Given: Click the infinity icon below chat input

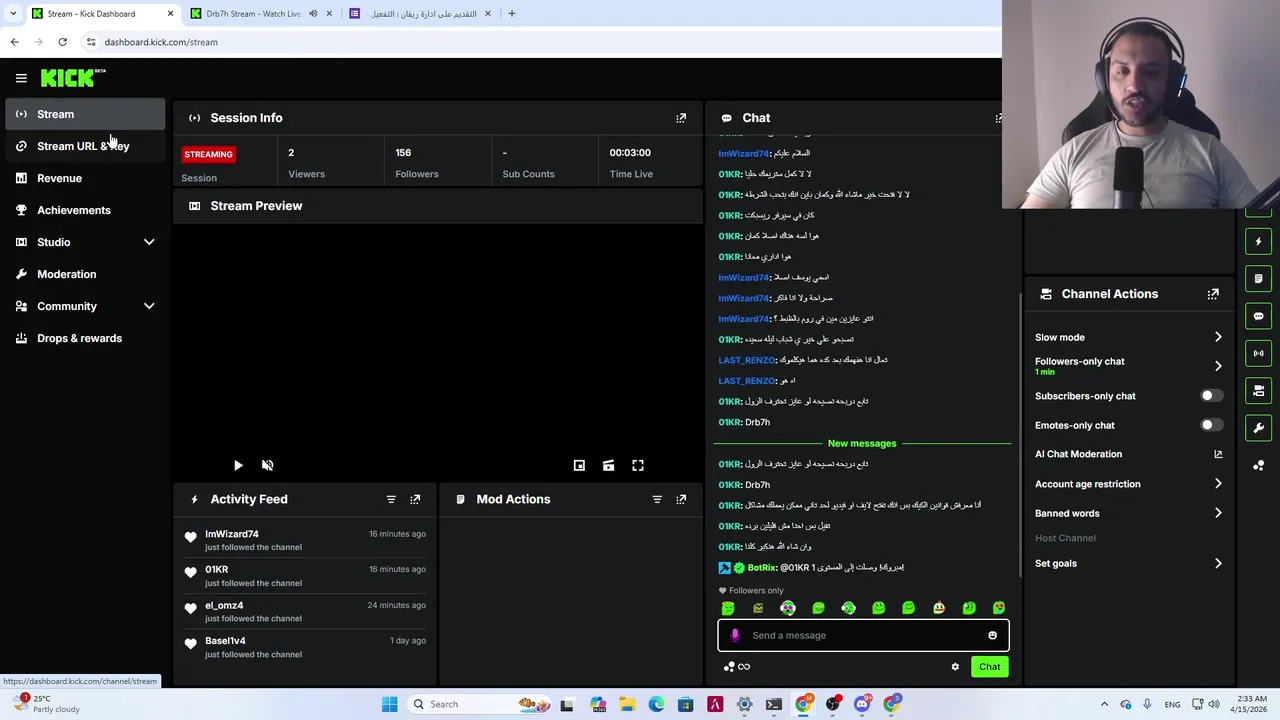Looking at the screenshot, I should click(744, 667).
